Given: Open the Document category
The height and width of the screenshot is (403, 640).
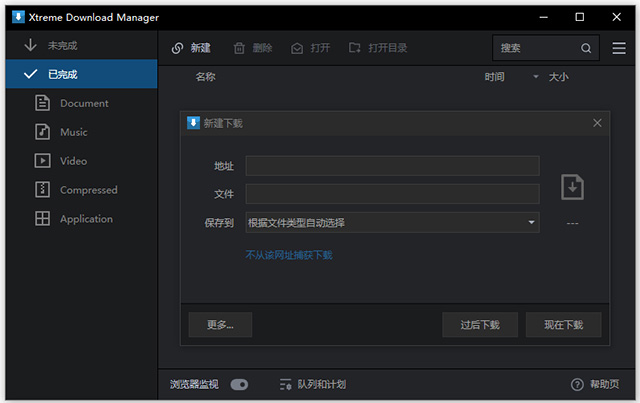Looking at the screenshot, I should point(84,103).
